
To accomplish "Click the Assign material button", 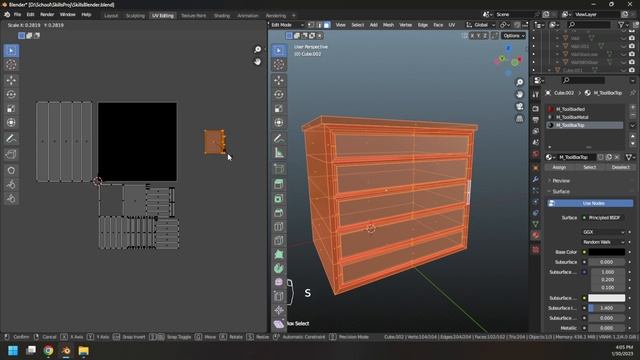I will (x=559, y=167).
